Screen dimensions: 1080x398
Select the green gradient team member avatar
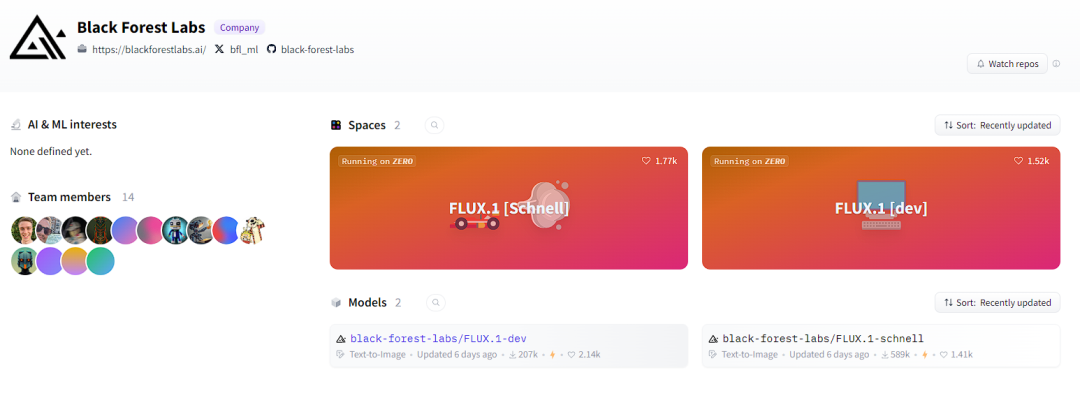point(101,262)
